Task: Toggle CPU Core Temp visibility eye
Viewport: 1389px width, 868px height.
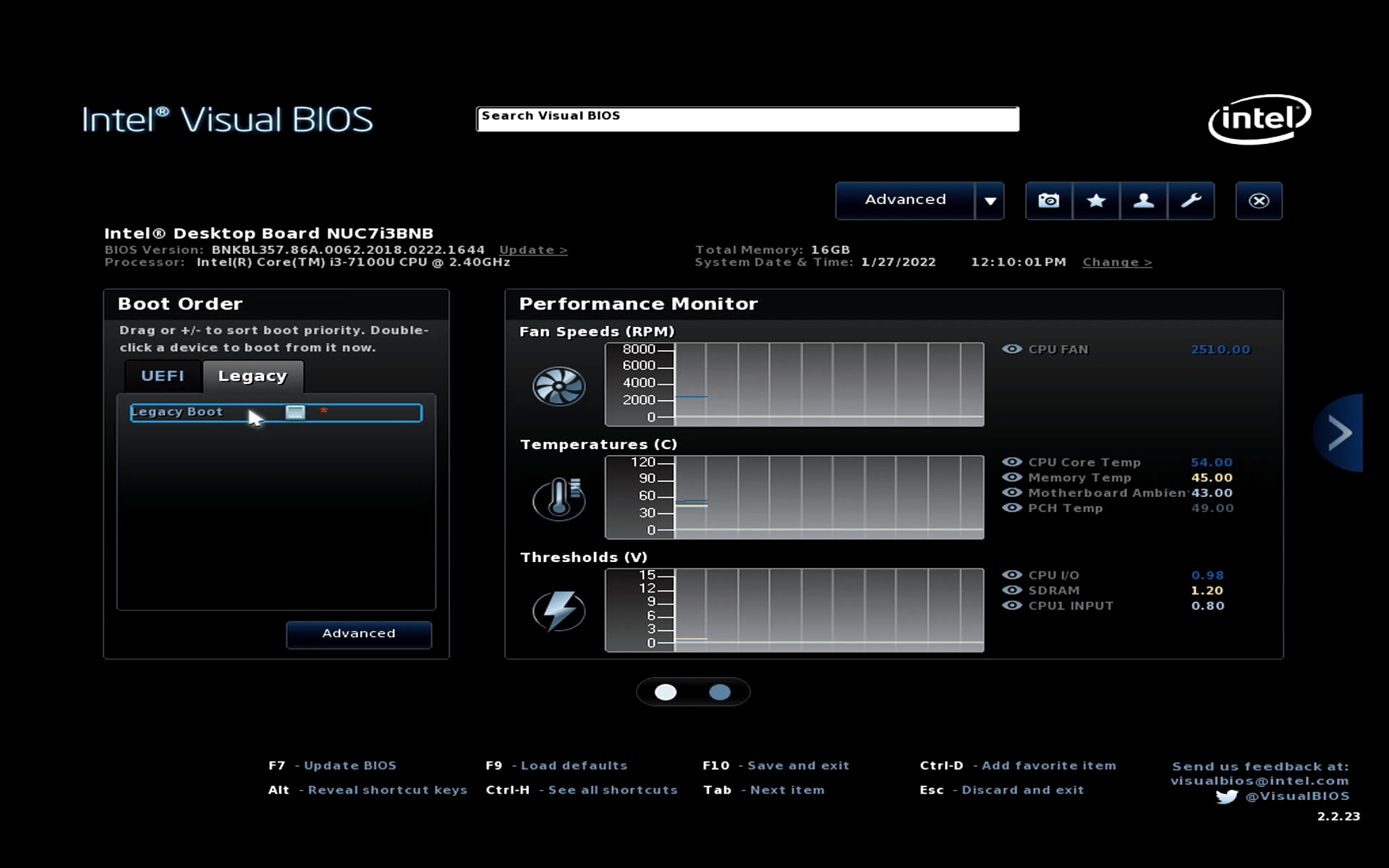Action: click(1012, 462)
